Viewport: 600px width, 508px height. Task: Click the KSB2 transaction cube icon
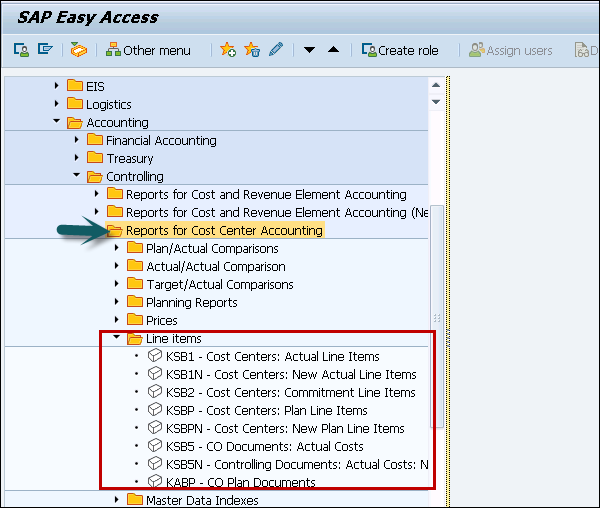(x=155, y=391)
